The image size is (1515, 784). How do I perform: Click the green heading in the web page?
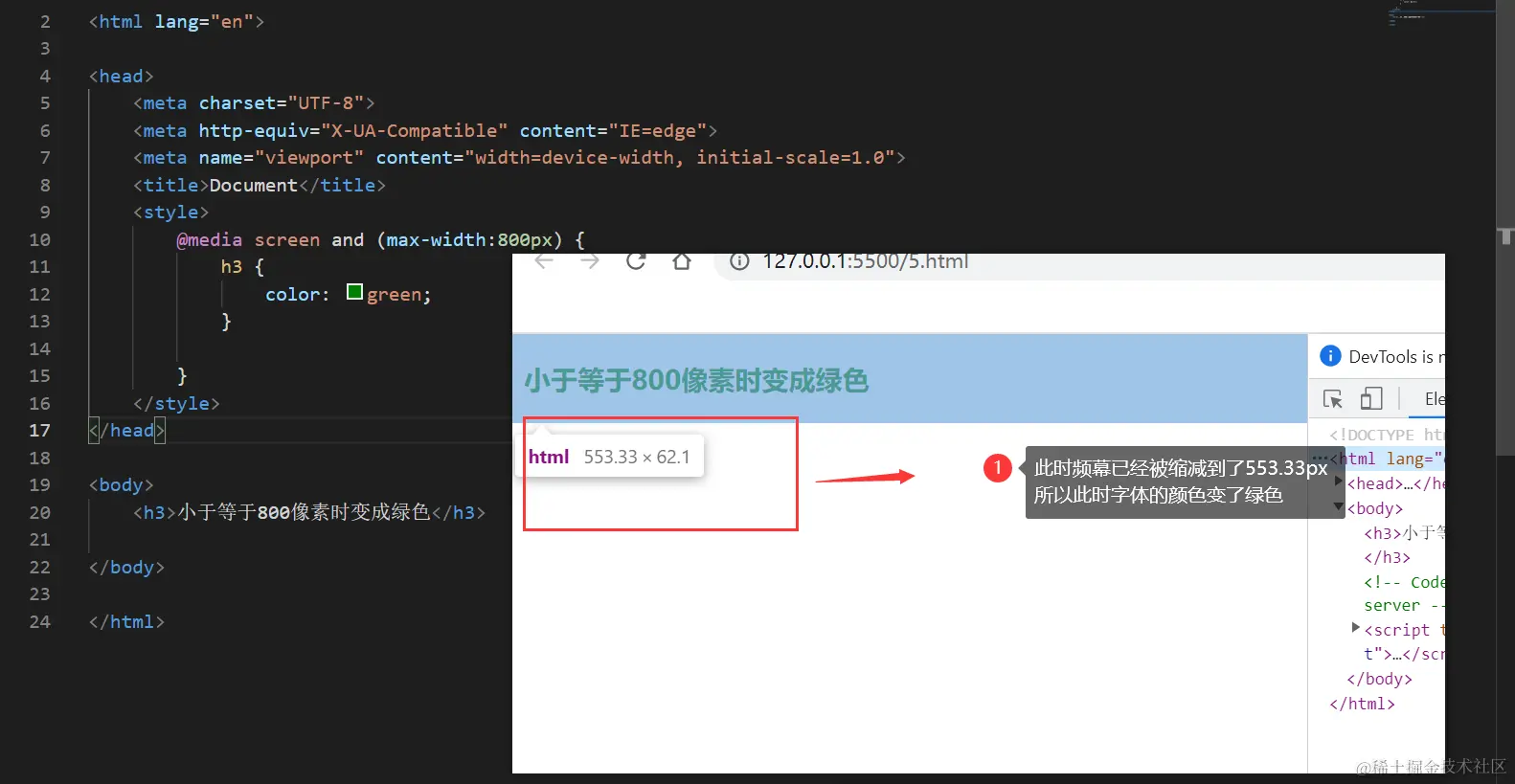[x=696, y=381]
